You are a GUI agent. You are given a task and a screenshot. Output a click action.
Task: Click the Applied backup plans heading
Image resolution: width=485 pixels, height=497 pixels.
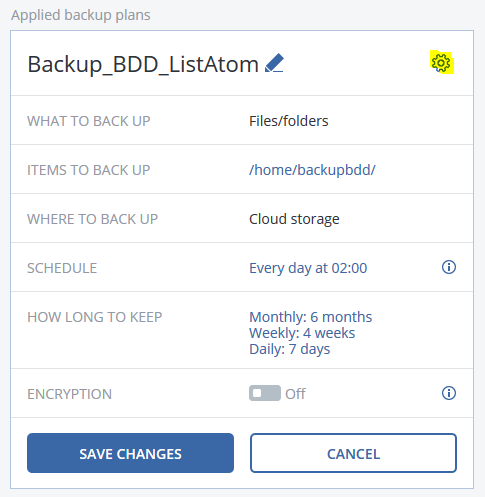[x=81, y=15]
